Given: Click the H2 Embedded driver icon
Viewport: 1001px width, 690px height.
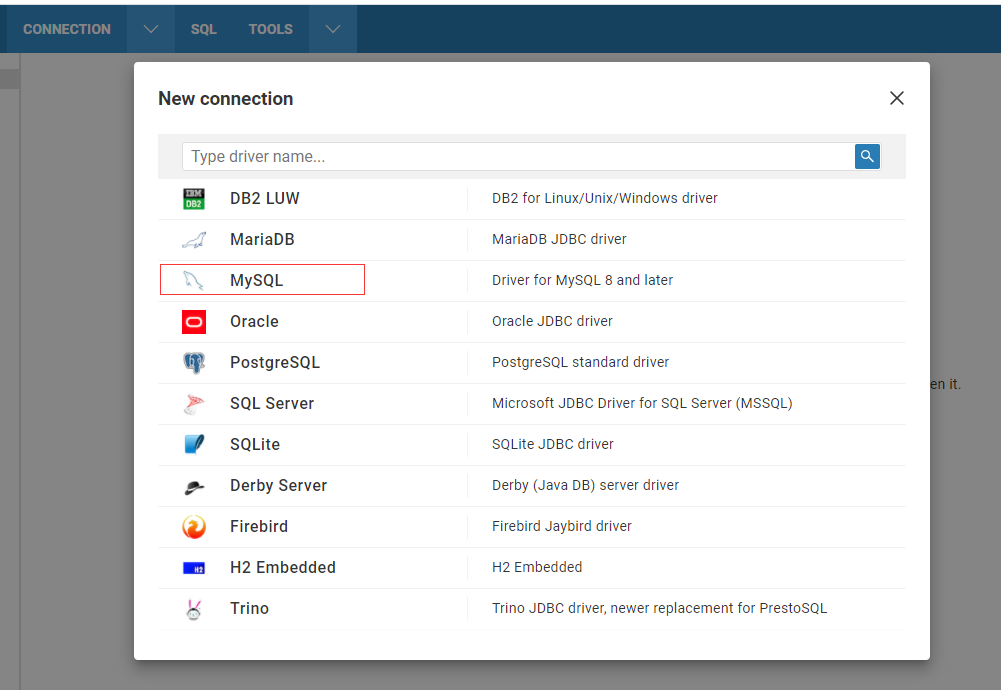Looking at the screenshot, I should [x=195, y=567].
